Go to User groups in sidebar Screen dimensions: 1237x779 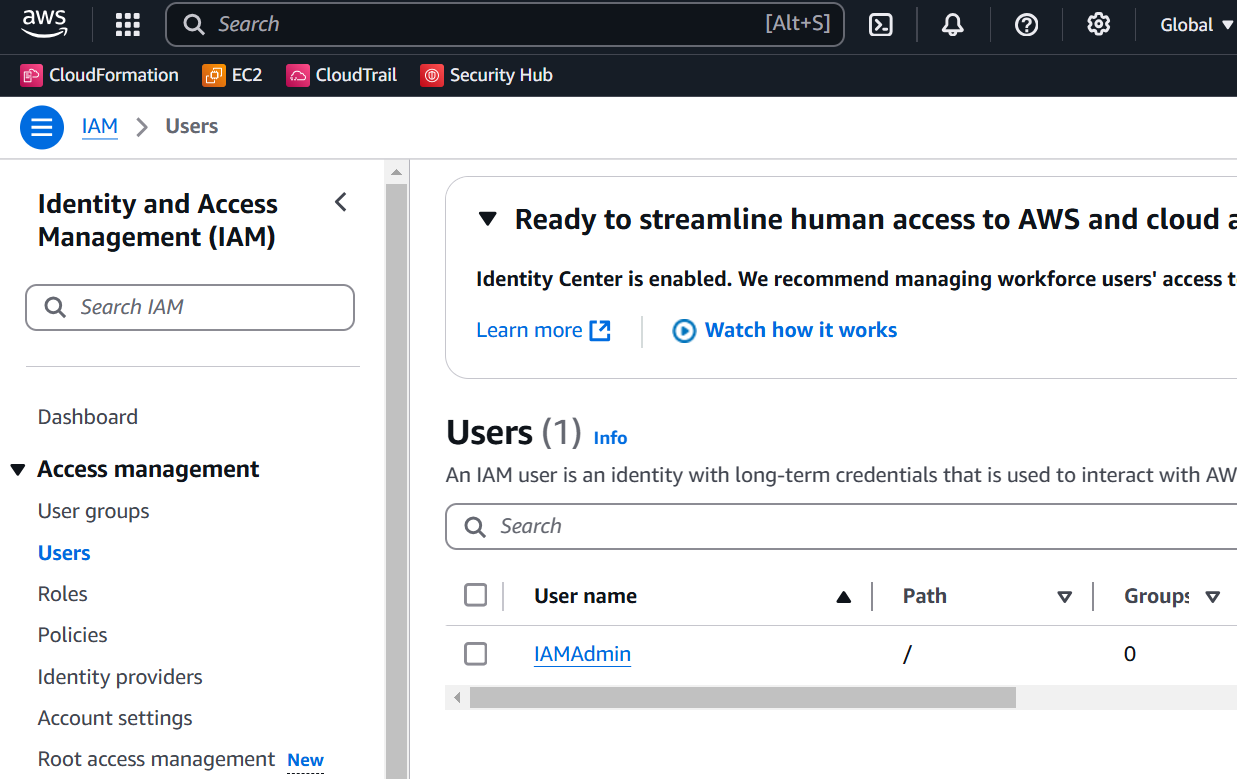[94, 511]
